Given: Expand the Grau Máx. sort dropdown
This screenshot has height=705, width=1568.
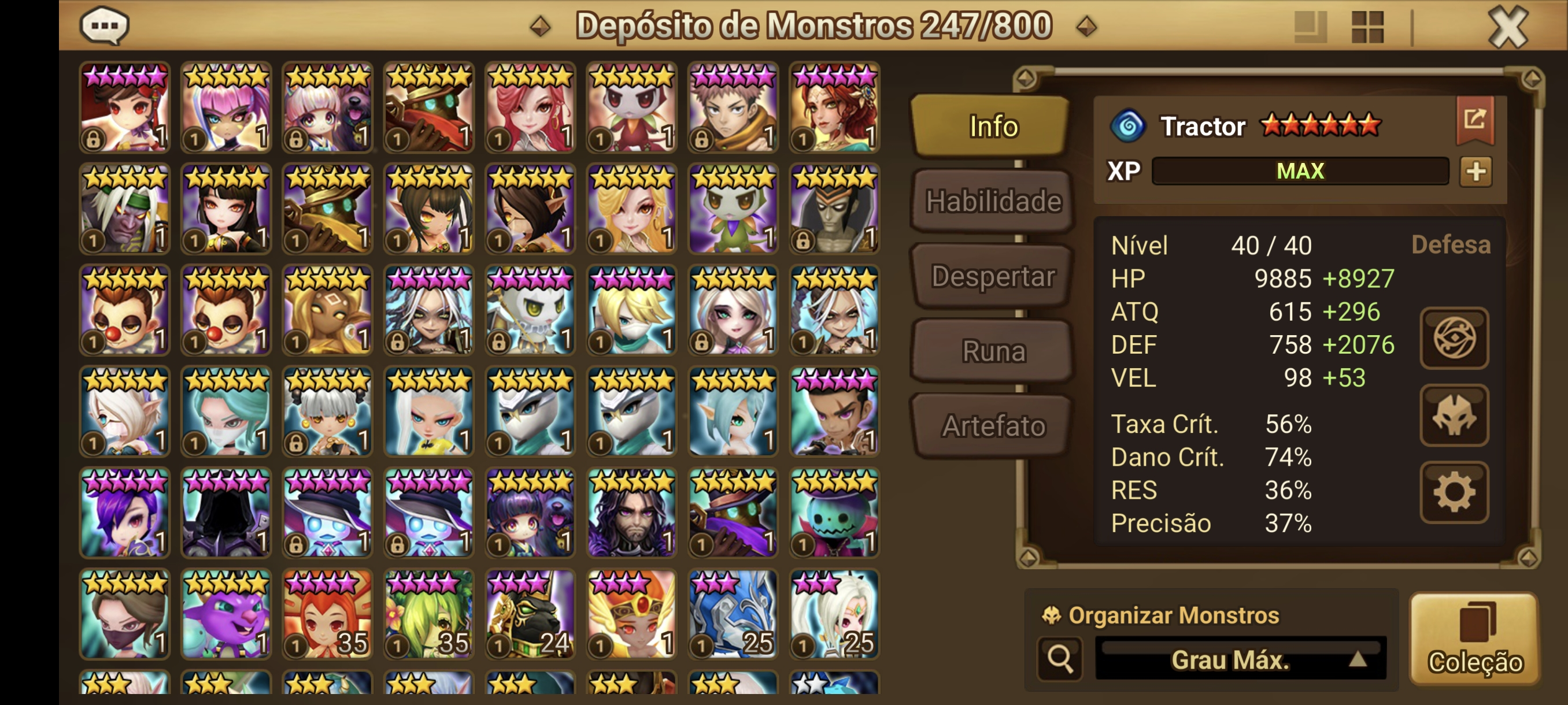Looking at the screenshot, I should [x=1241, y=659].
